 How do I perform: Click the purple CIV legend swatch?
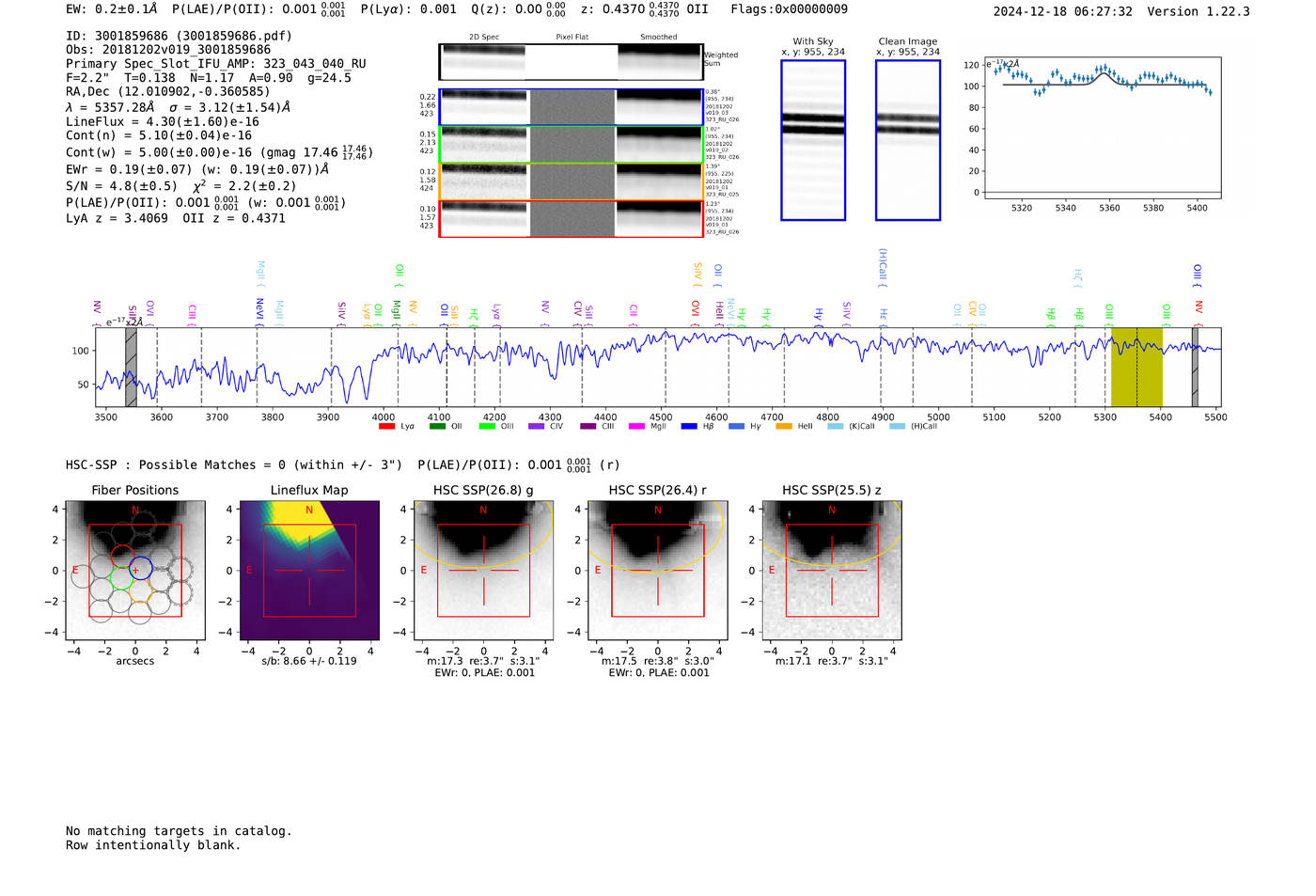537,427
